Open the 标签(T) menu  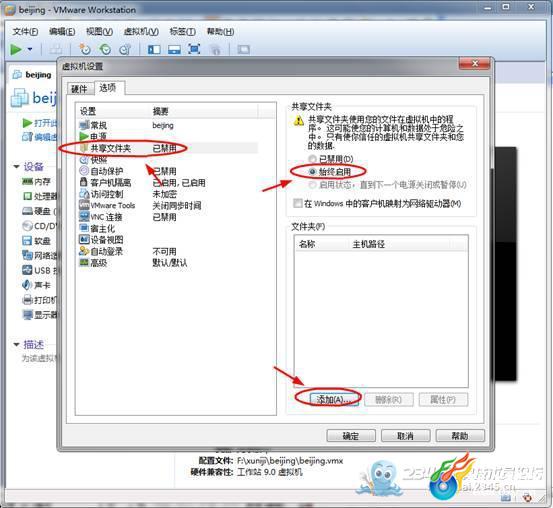(x=182, y=31)
